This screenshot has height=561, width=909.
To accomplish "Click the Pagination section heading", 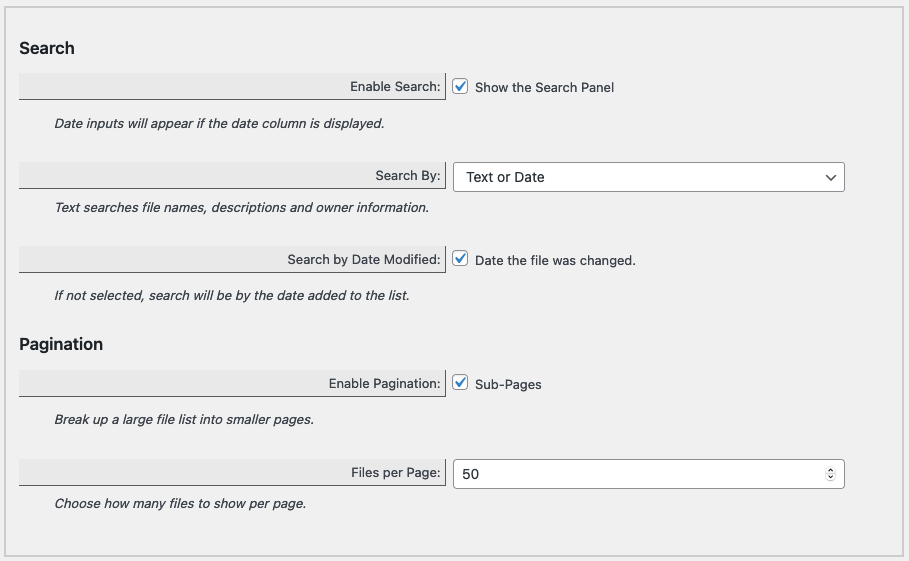I will [x=61, y=344].
